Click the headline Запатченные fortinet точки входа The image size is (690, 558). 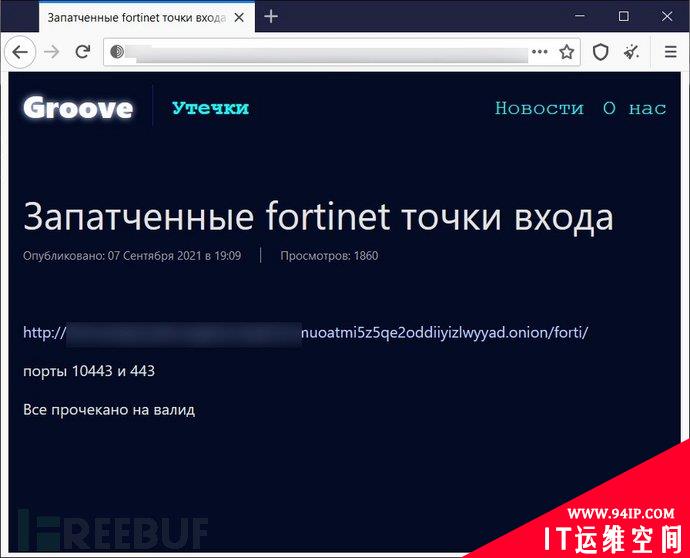[x=318, y=217]
